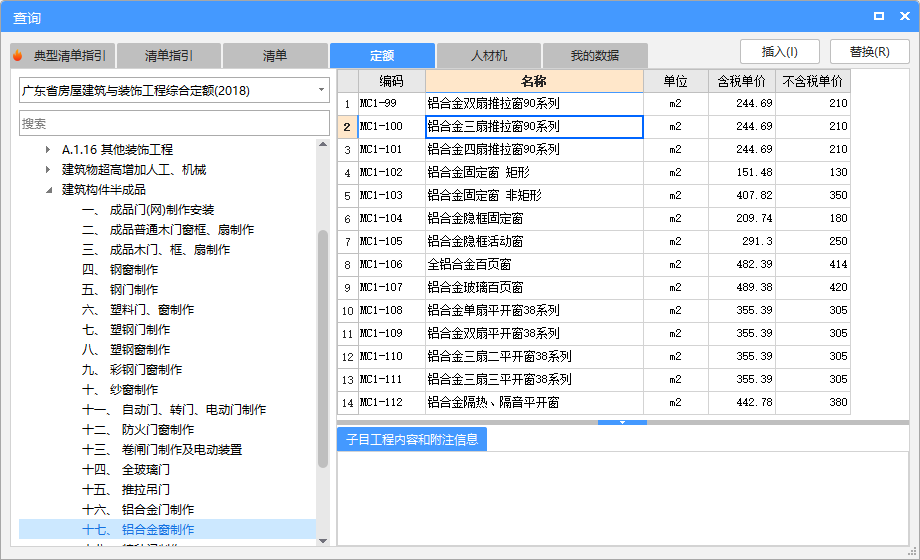
Task: Open the 人材机 tab
Action: 489,56
